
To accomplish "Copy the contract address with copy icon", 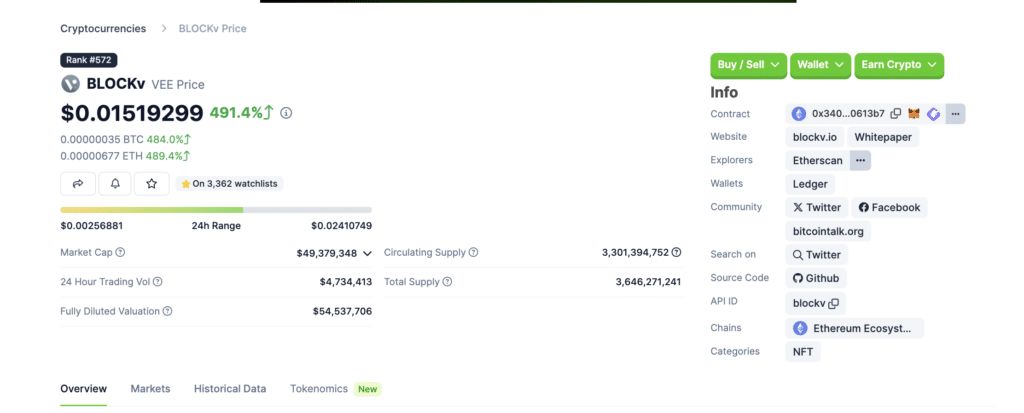I will (895, 114).
